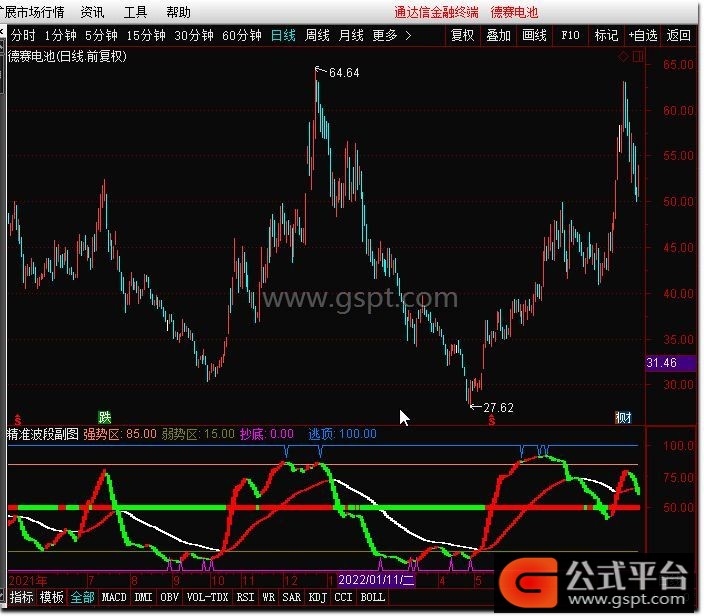
Task: Click the 逃顶: 100.00 indicator value
Action: [x=342, y=434]
